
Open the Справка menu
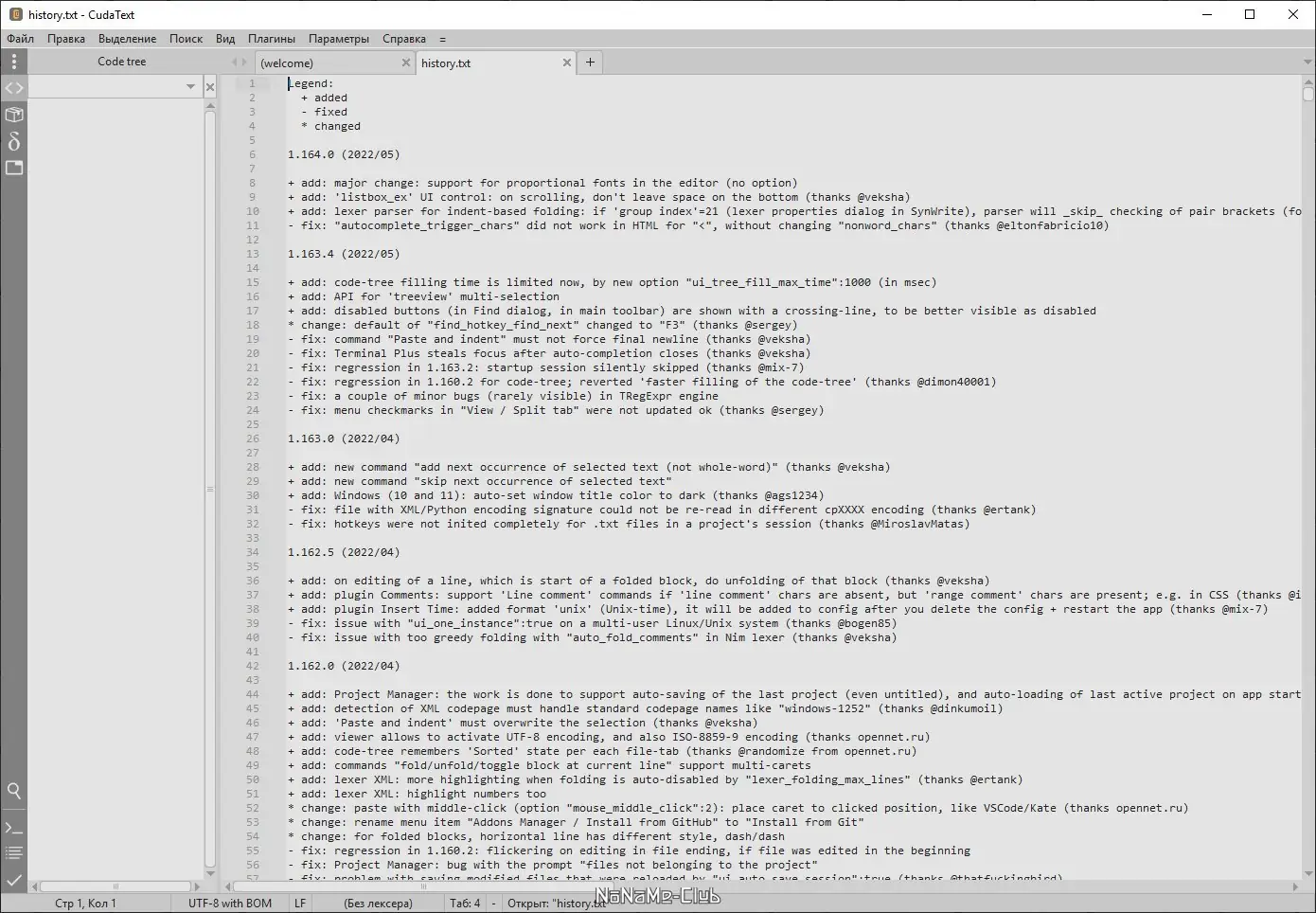pos(404,39)
